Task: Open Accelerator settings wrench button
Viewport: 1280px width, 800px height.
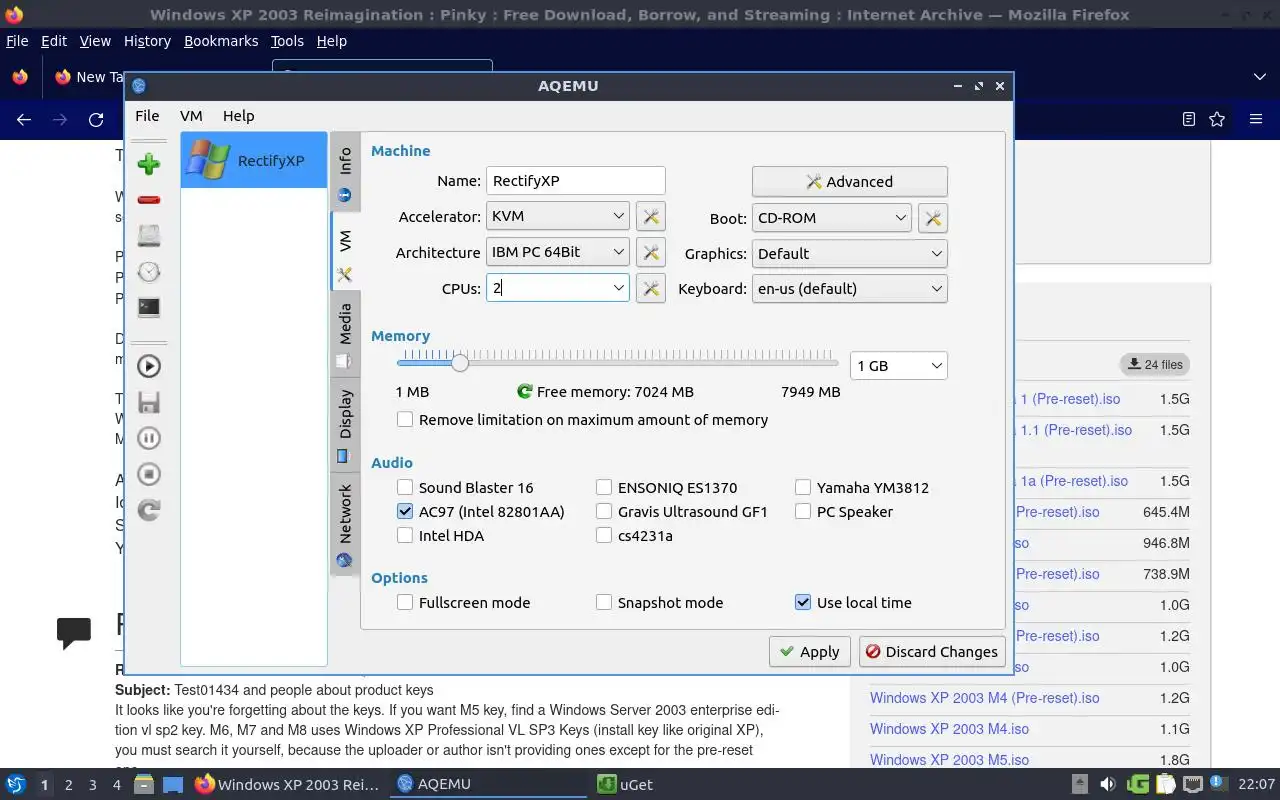Action: (x=651, y=217)
